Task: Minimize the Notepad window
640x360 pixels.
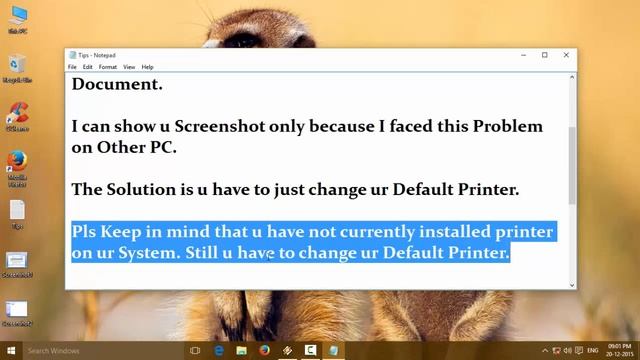Action: click(524, 55)
